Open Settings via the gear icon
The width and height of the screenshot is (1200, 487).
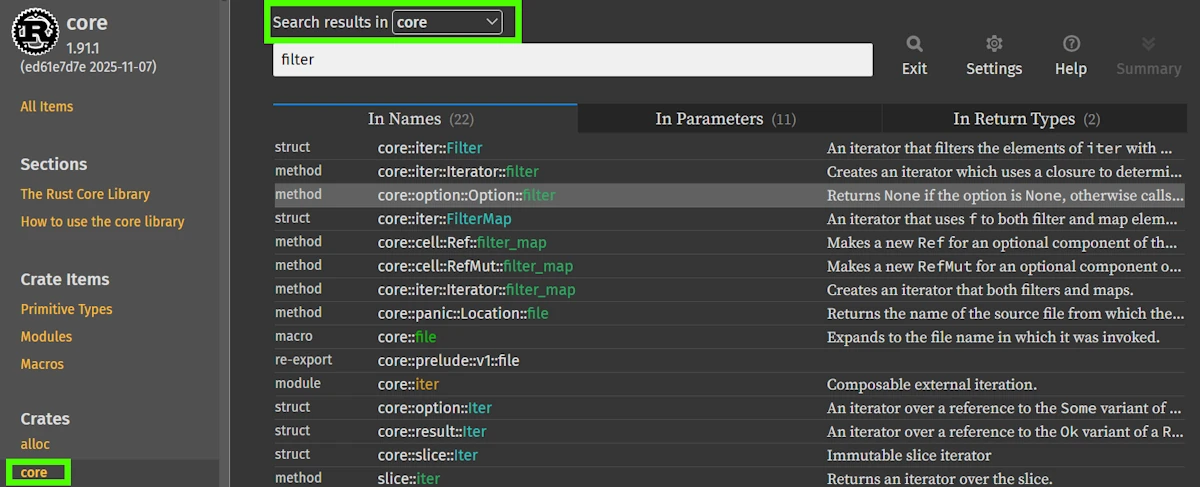(x=993, y=43)
